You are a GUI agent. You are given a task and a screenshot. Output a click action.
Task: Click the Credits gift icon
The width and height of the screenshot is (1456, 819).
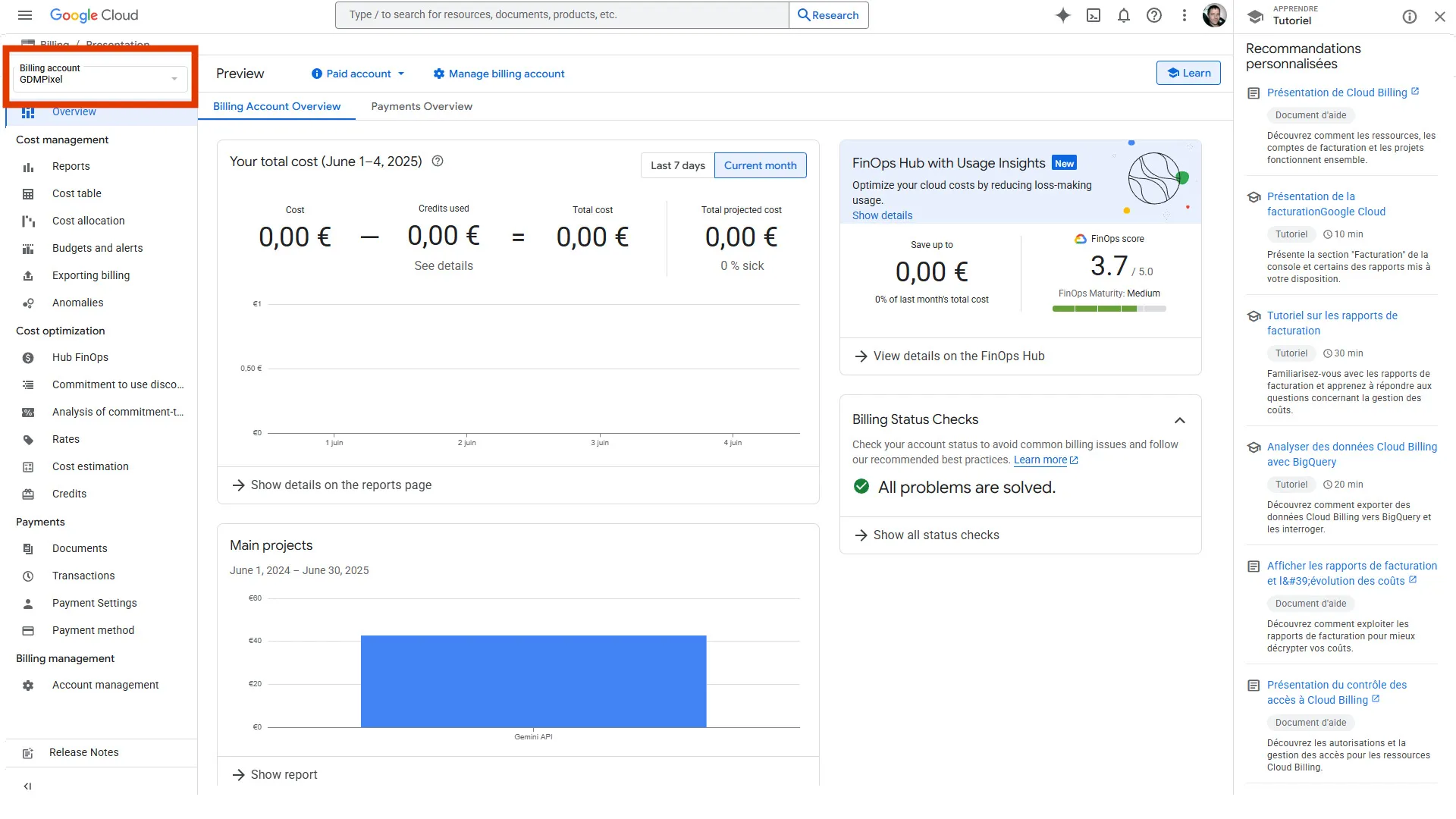pyautogui.click(x=28, y=494)
